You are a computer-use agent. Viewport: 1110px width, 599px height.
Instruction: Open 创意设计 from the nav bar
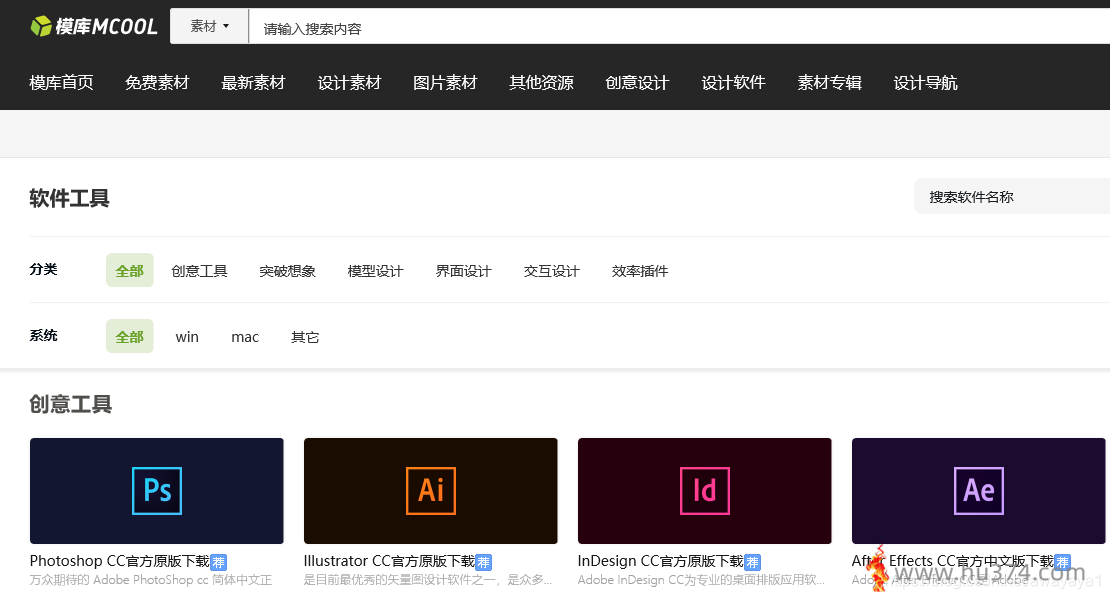click(x=637, y=83)
